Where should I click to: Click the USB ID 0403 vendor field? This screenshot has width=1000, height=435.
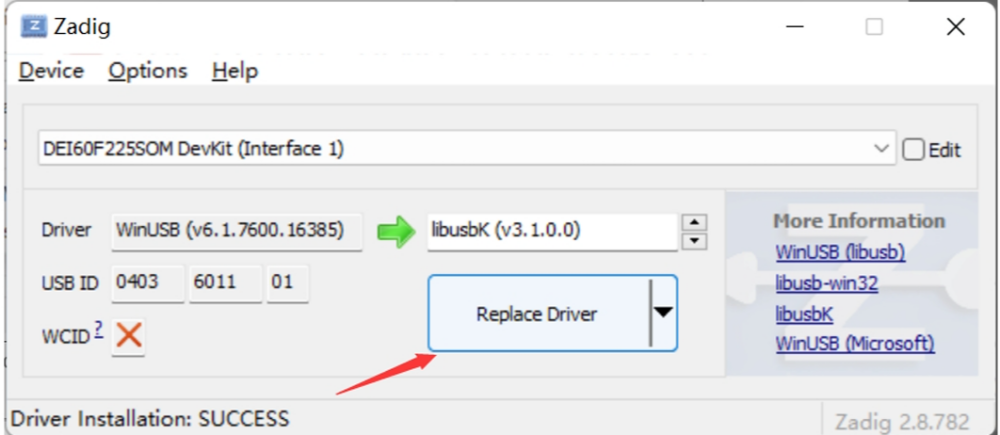pyautogui.click(x=148, y=283)
